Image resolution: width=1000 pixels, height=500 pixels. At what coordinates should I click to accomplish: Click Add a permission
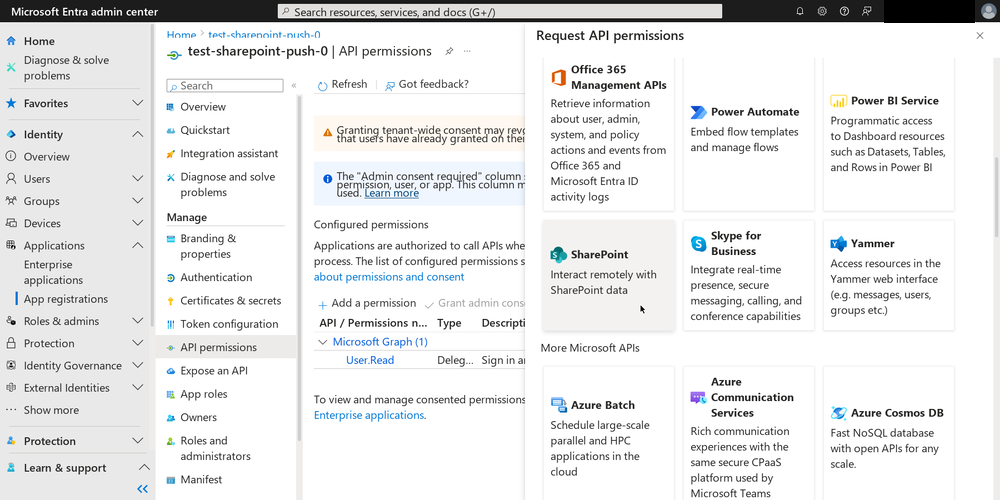click(367, 304)
